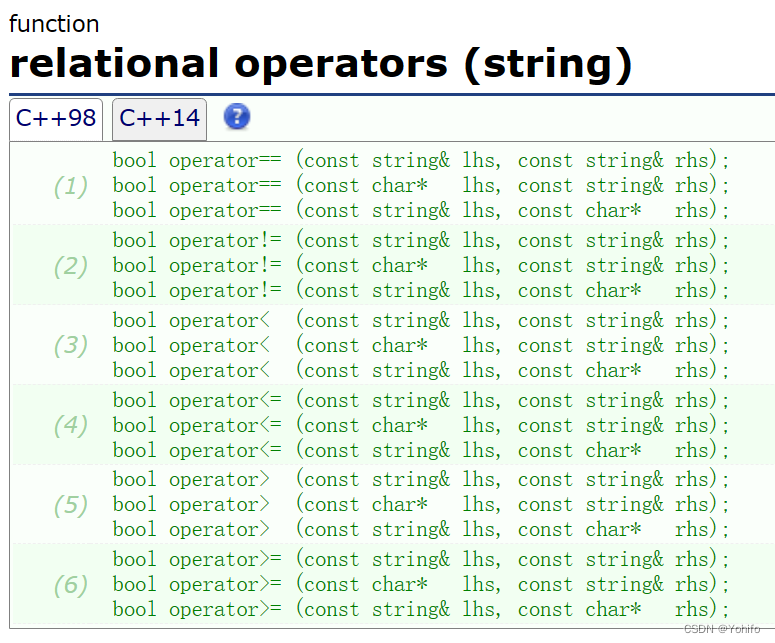
Task: Click operator< with const char* rhs
Action: point(421,371)
